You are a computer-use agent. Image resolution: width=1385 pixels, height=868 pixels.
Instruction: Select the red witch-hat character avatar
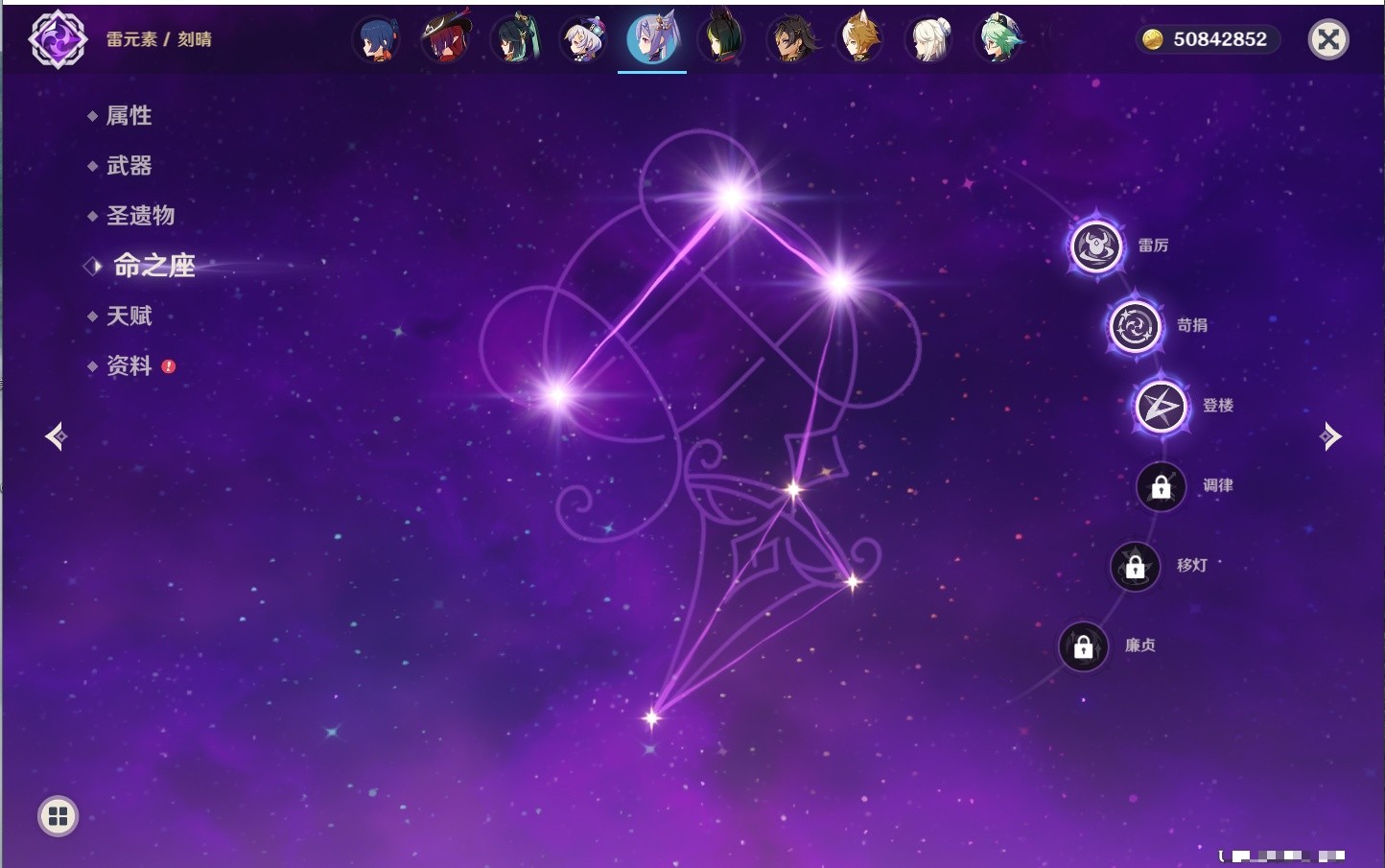(x=447, y=39)
